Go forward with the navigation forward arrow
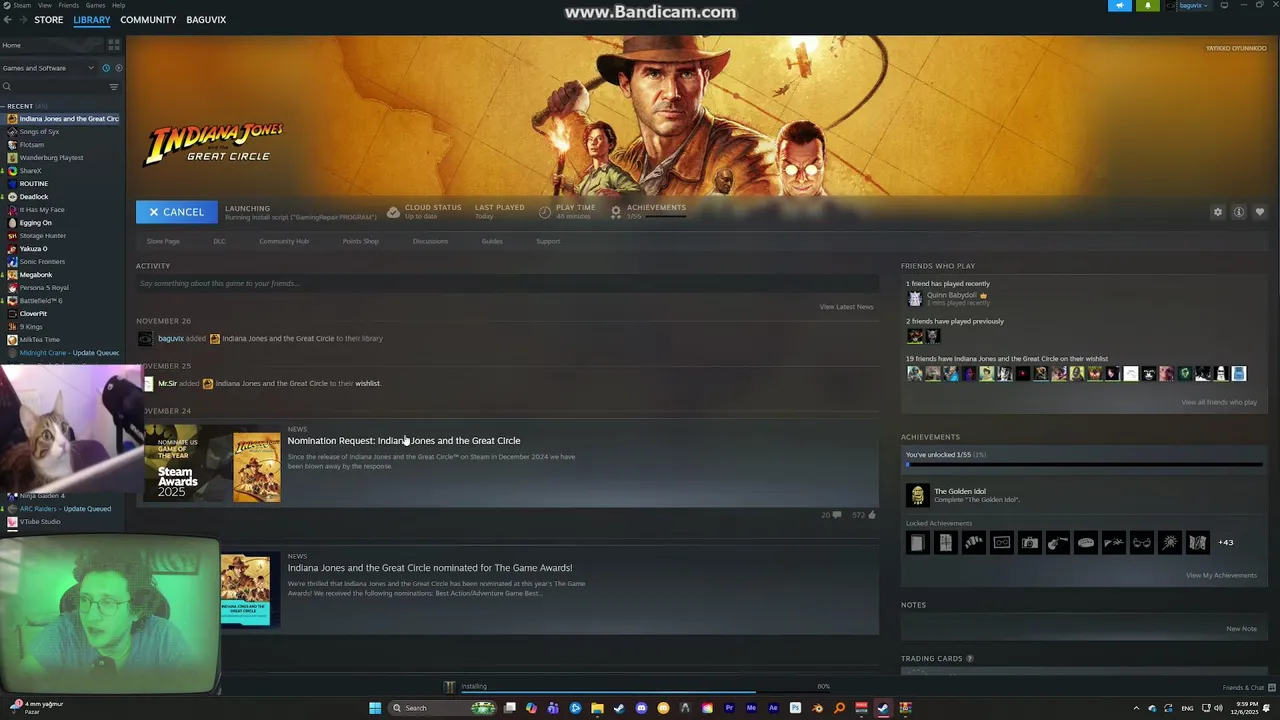Viewport: 1280px width, 720px height. click(x=22, y=20)
